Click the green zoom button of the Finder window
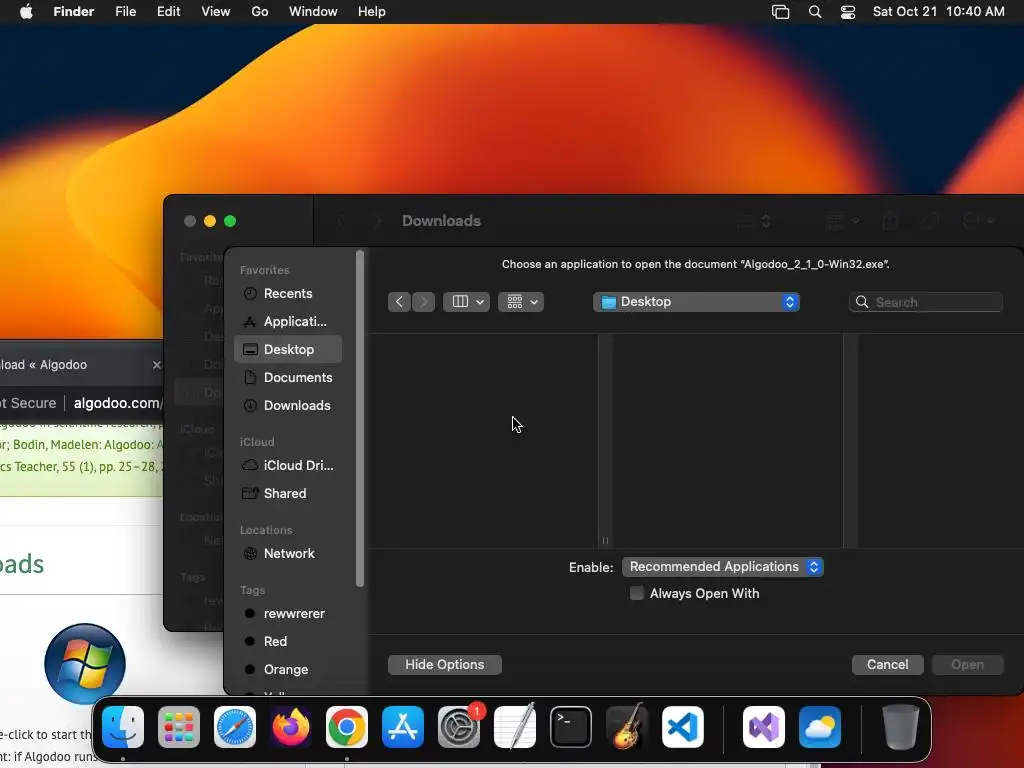 (x=230, y=221)
